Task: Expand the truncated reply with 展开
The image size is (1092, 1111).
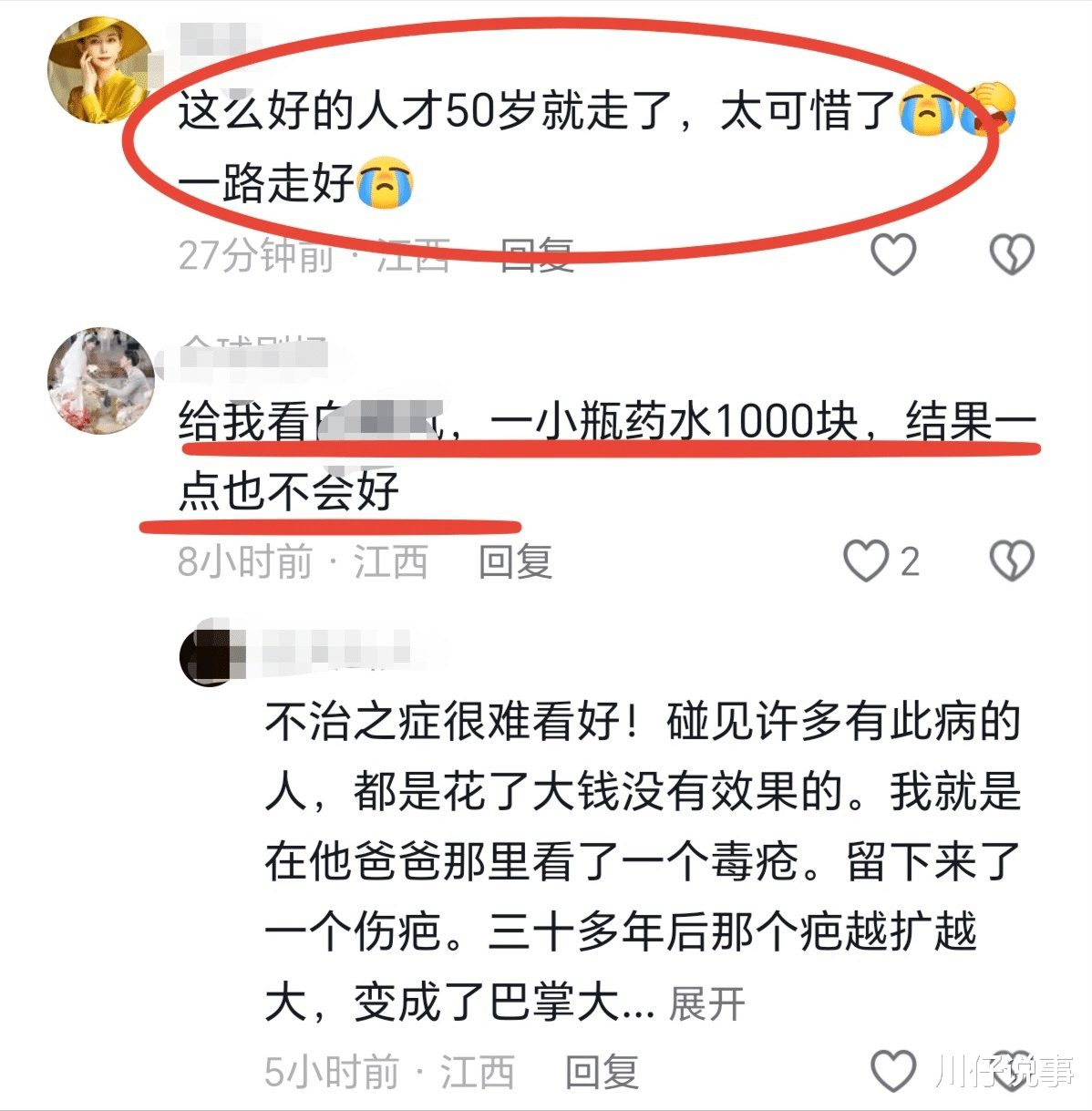Action: (706, 1003)
